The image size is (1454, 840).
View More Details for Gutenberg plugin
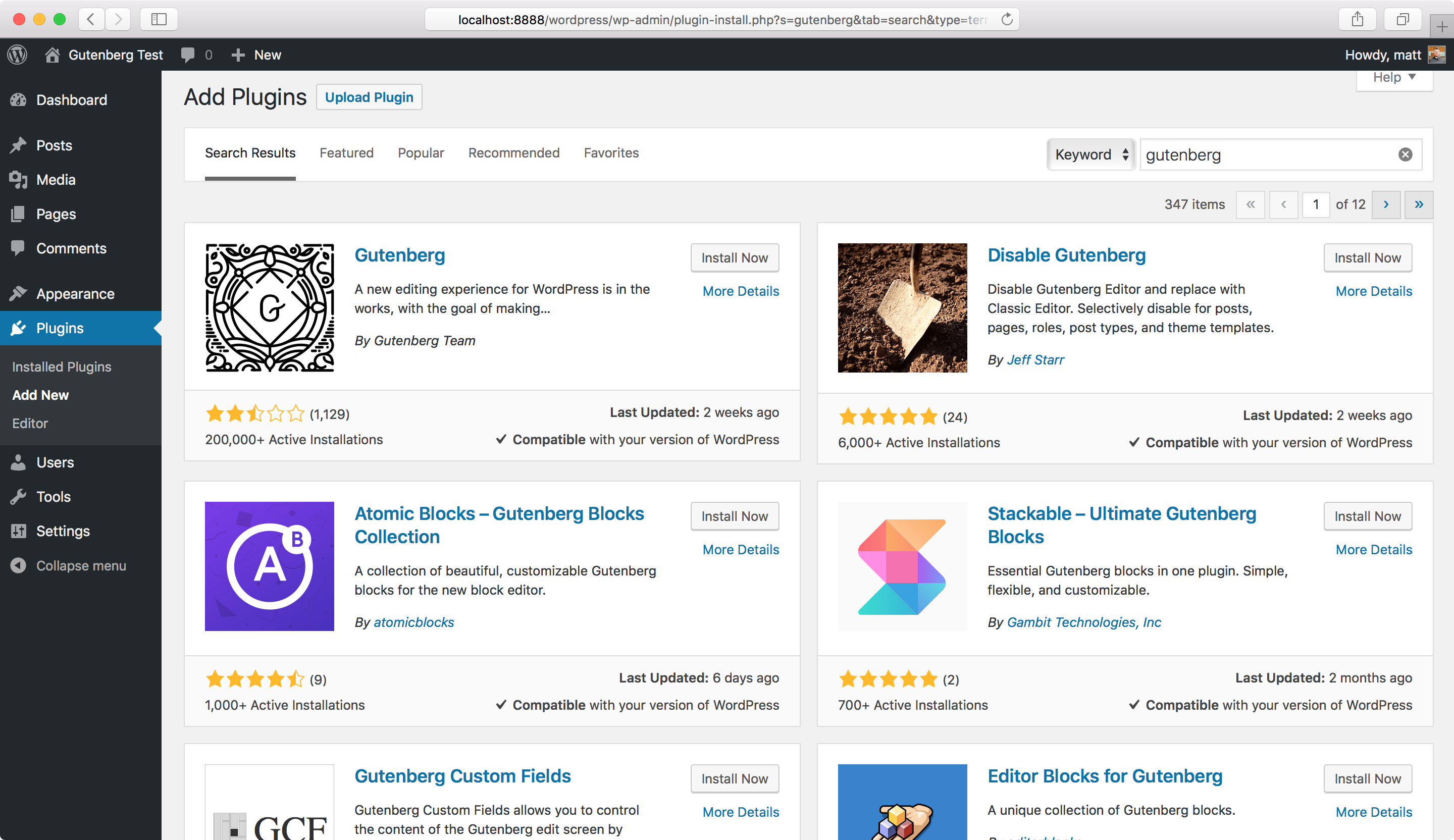[741, 291]
